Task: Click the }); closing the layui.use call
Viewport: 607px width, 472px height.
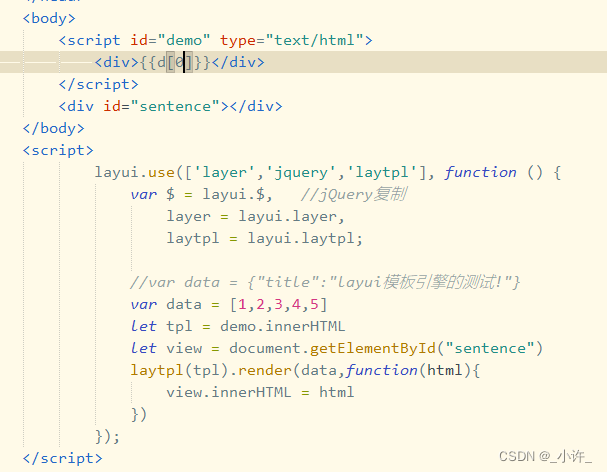Action: [x=107, y=437]
